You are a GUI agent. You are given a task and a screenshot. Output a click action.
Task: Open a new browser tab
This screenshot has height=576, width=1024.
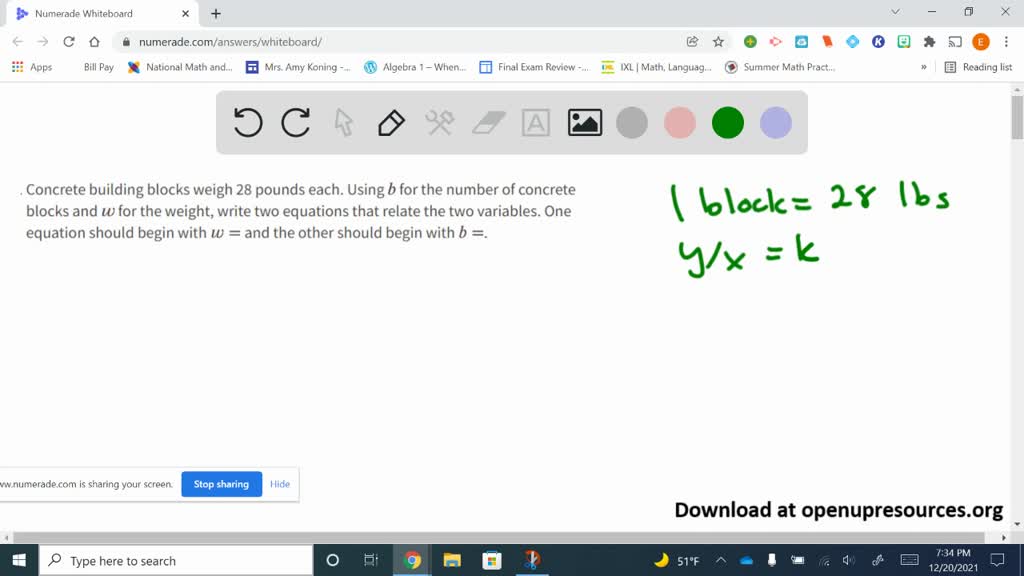point(216,14)
